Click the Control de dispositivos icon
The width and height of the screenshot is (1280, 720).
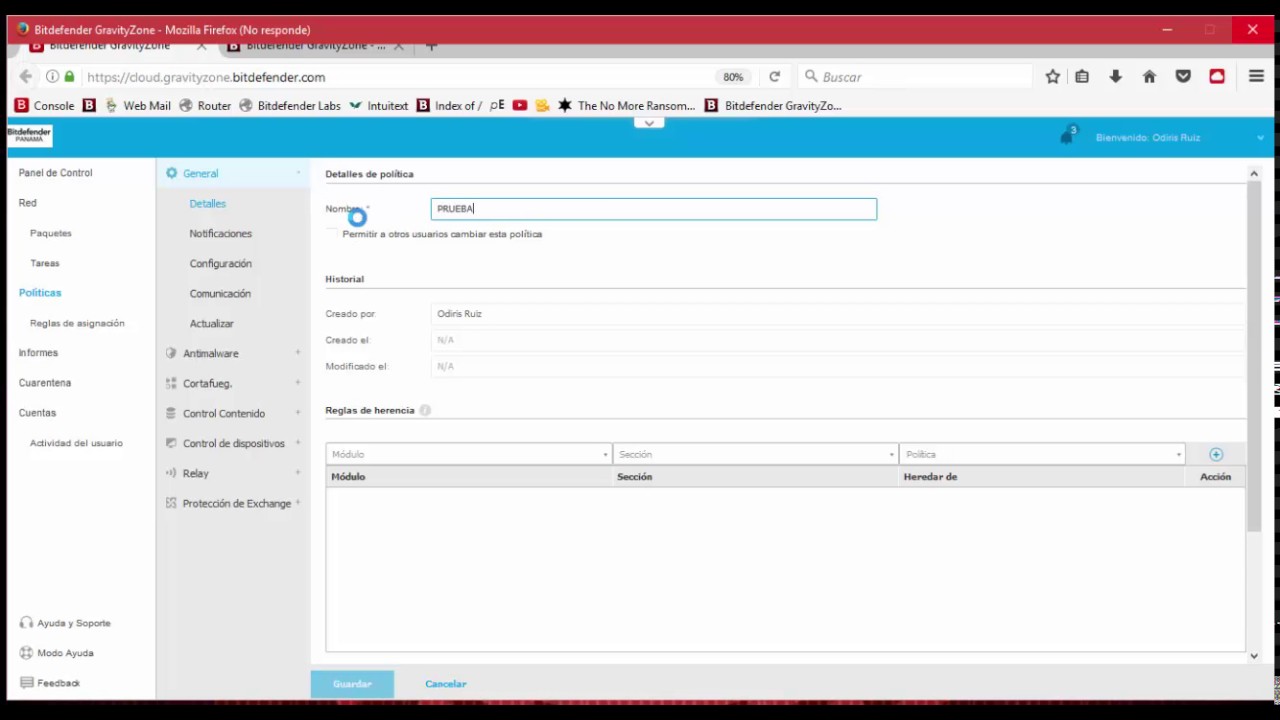click(171, 443)
